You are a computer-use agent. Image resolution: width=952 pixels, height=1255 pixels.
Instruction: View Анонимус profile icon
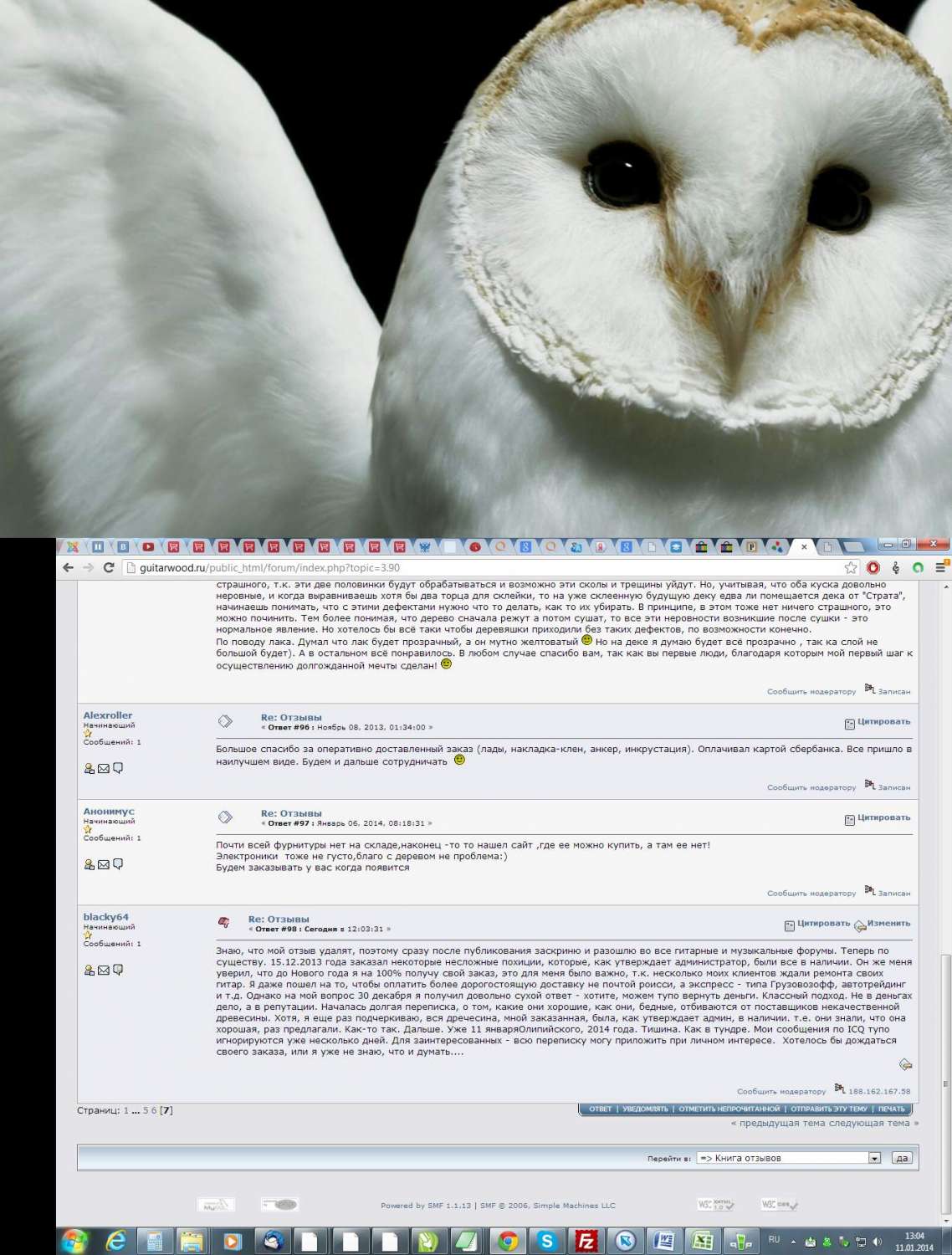pos(90,864)
